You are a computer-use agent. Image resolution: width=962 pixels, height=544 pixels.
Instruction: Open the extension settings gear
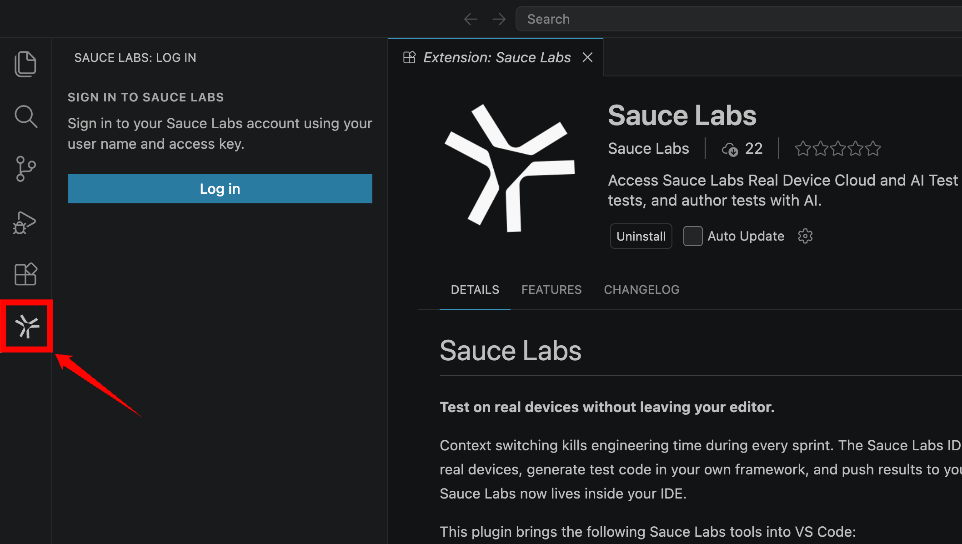[x=805, y=236]
